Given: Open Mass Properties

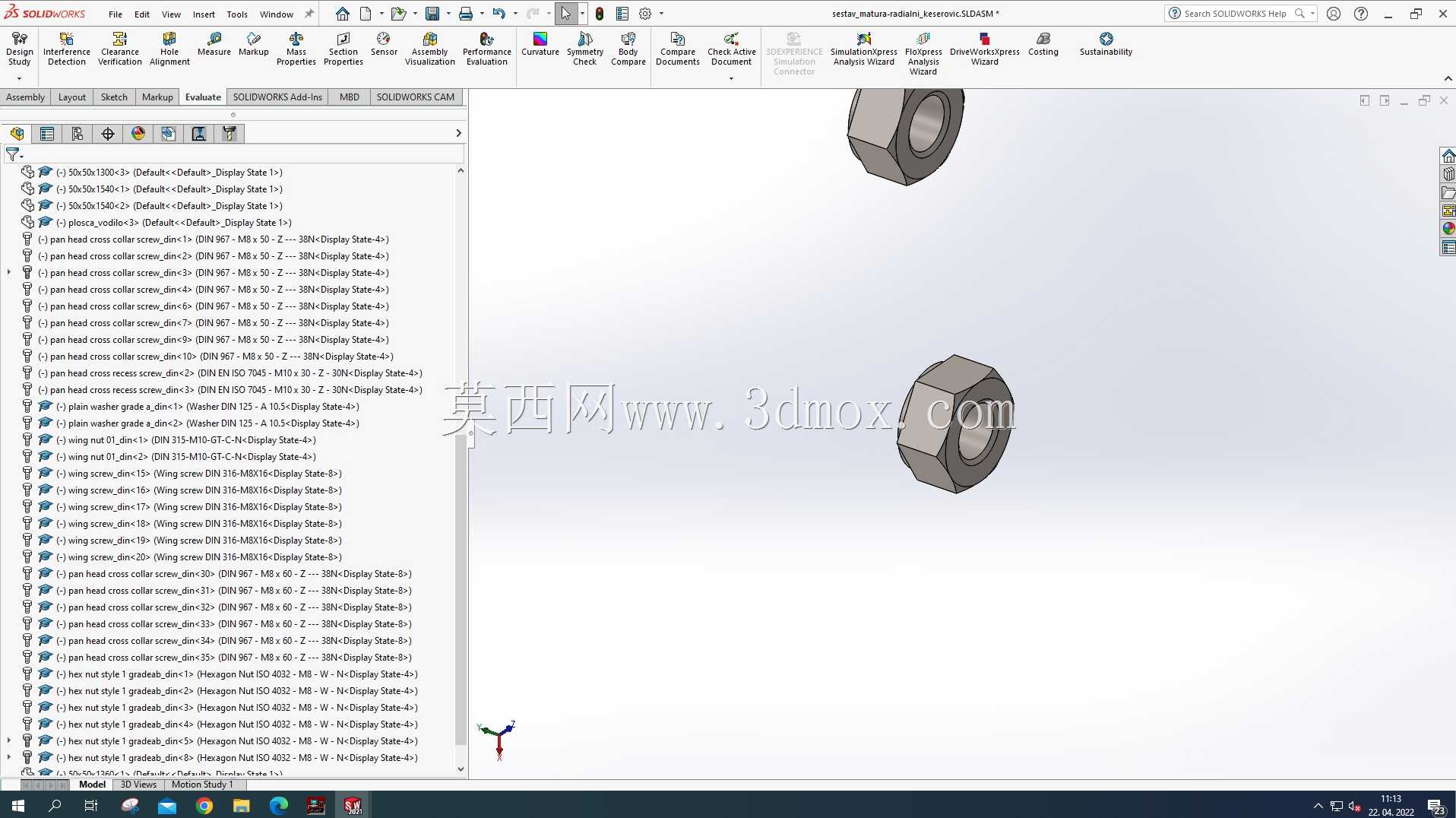Looking at the screenshot, I should point(296,49).
